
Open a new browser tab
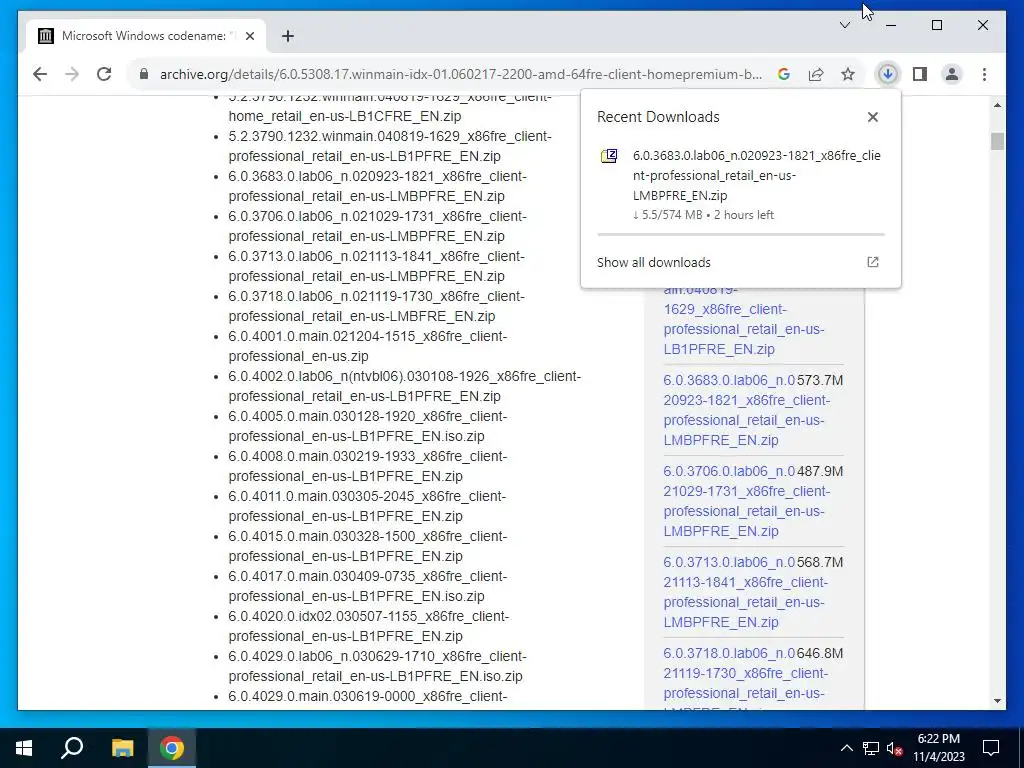coord(287,36)
